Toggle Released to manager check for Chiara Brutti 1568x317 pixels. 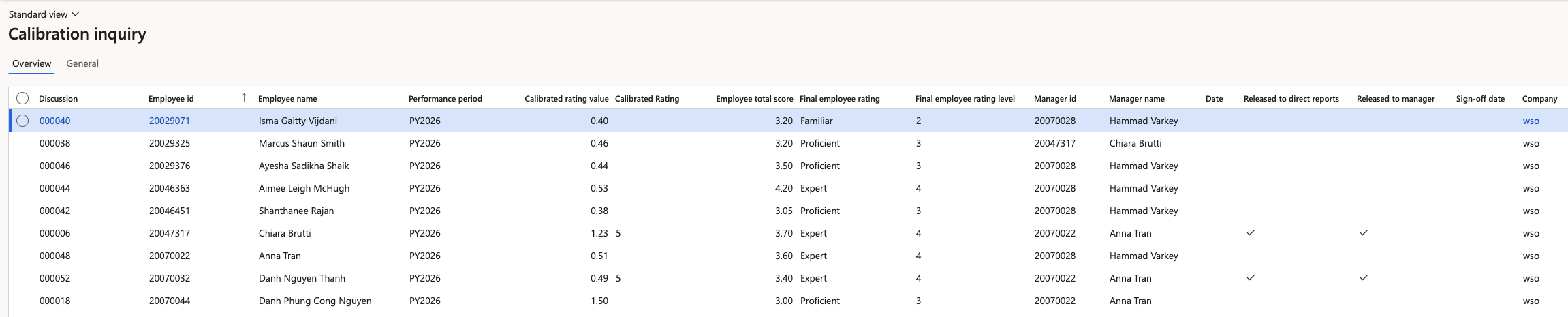pos(1364,233)
